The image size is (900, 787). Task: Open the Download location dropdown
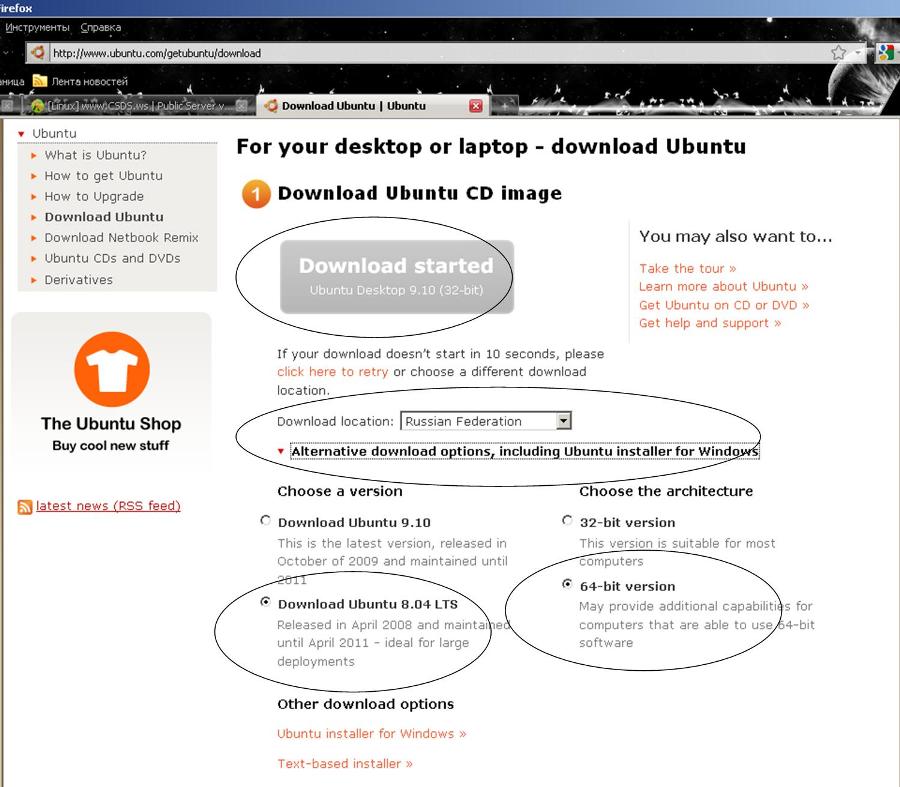486,421
